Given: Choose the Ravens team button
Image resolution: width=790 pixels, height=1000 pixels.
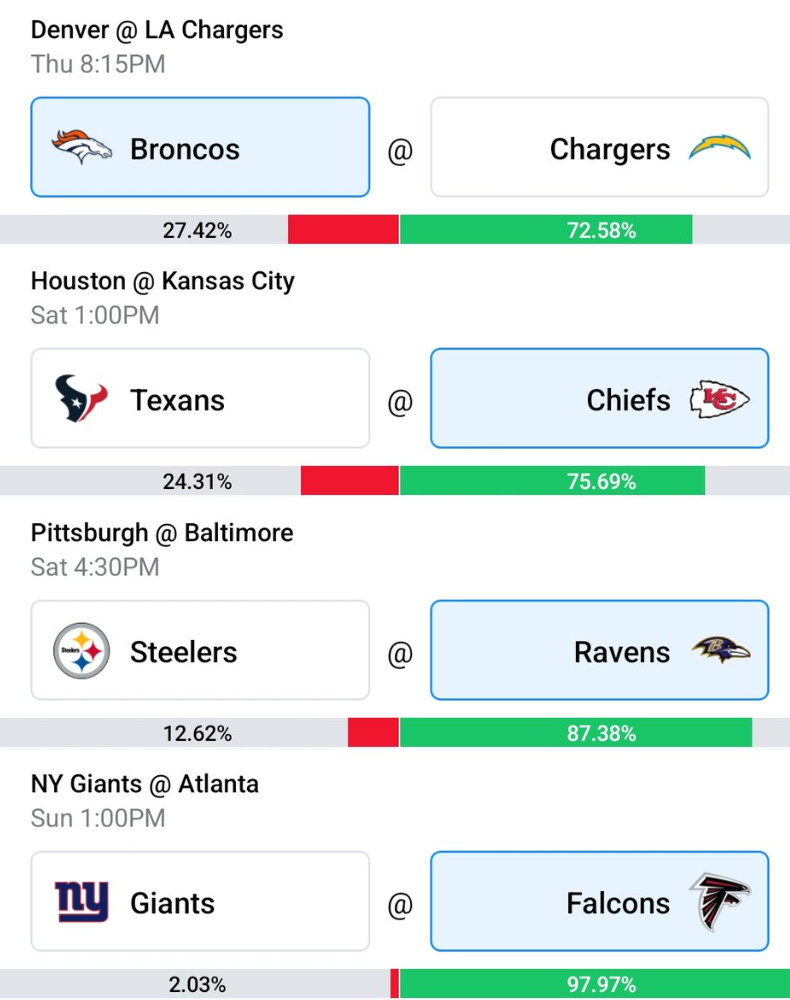Looking at the screenshot, I should (x=599, y=650).
